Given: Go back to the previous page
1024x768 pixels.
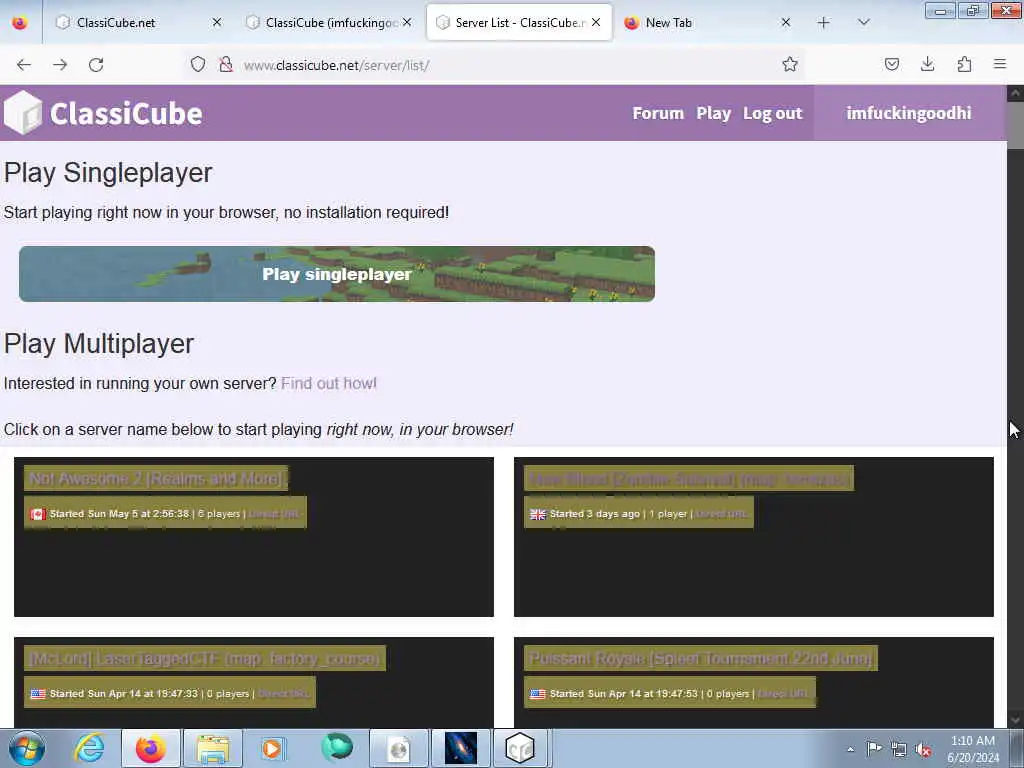Looking at the screenshot, I should (24, 65).
